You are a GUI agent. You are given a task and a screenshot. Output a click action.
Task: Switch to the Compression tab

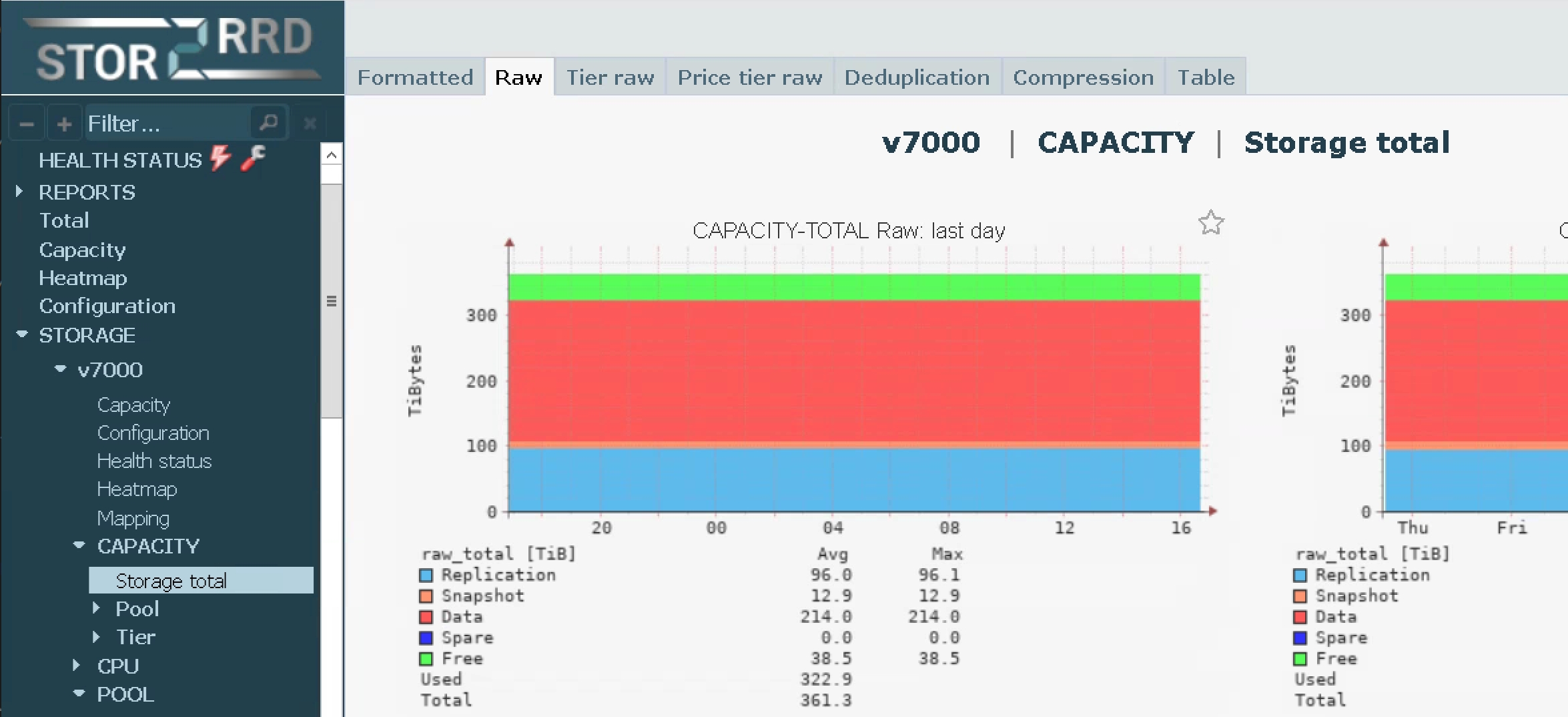point(1083,77)
